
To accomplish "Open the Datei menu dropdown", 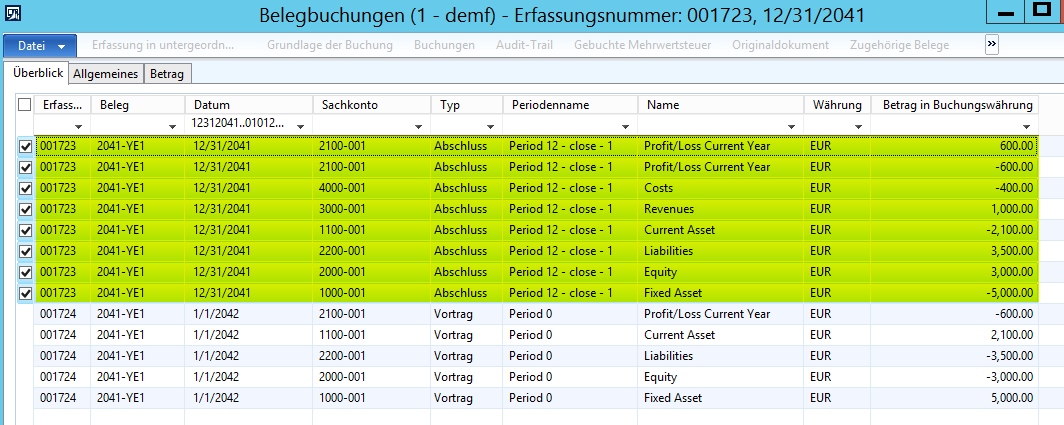I will pyautogui.click(x=40, y=46).
